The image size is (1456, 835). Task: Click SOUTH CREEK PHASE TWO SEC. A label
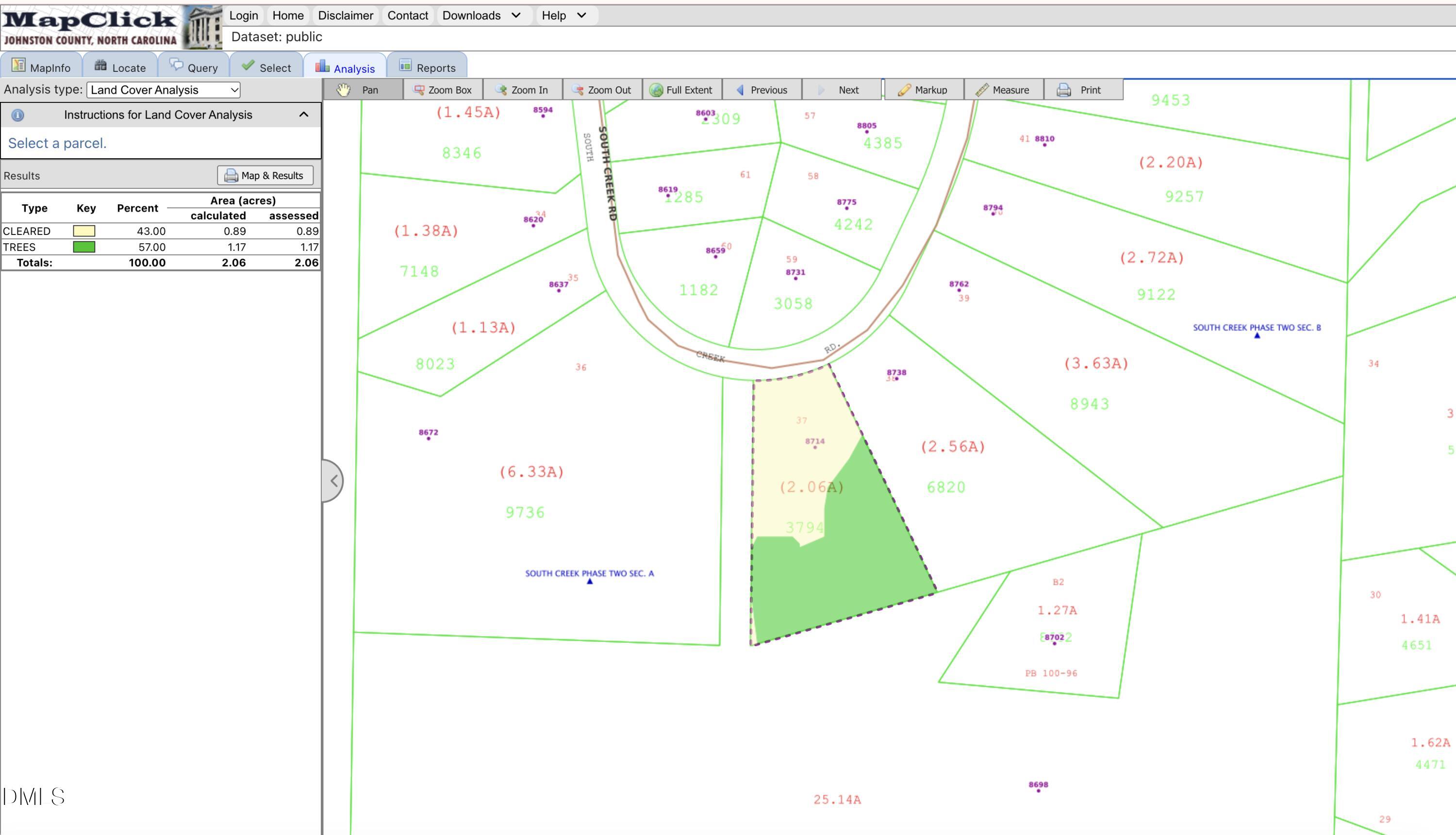pyautogui.click(x=589, y=573)
